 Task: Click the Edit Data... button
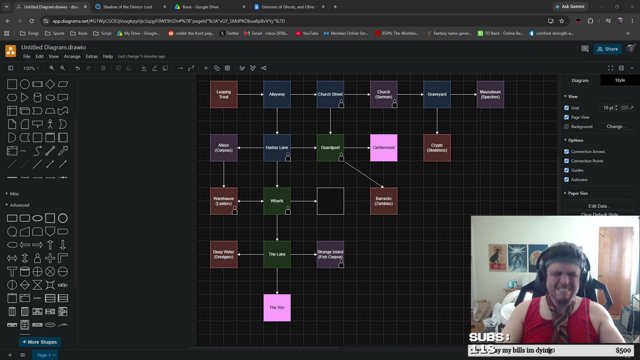[598, 206]
